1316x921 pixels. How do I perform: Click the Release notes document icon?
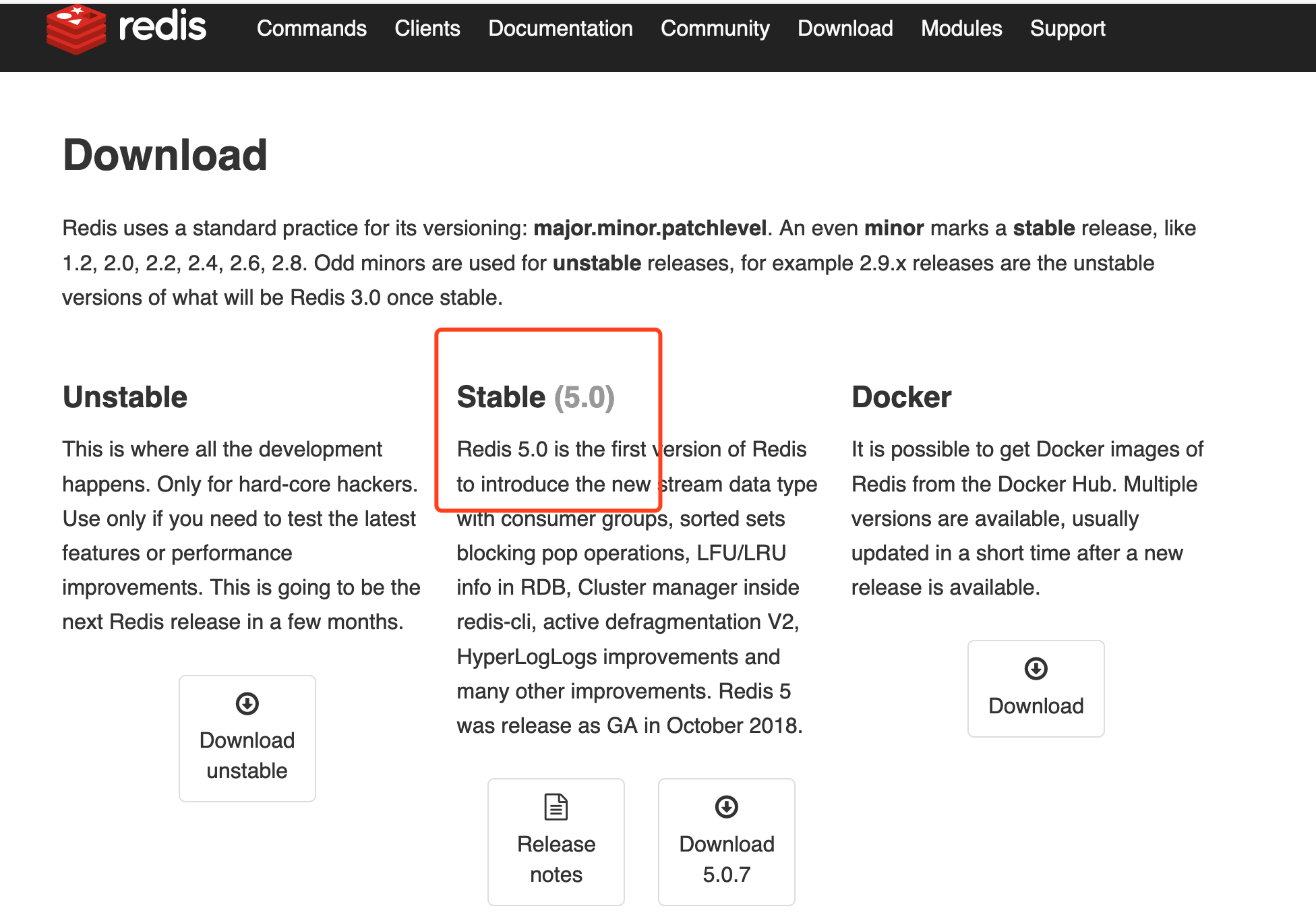coord(556,806)
